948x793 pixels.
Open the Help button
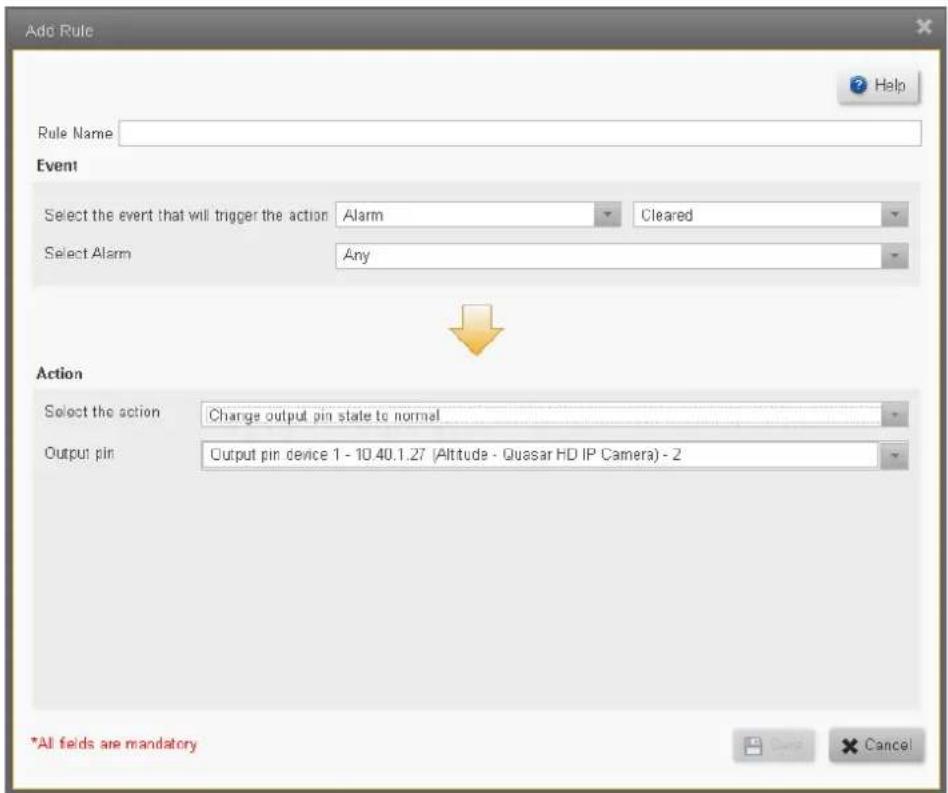click(878, 86)
